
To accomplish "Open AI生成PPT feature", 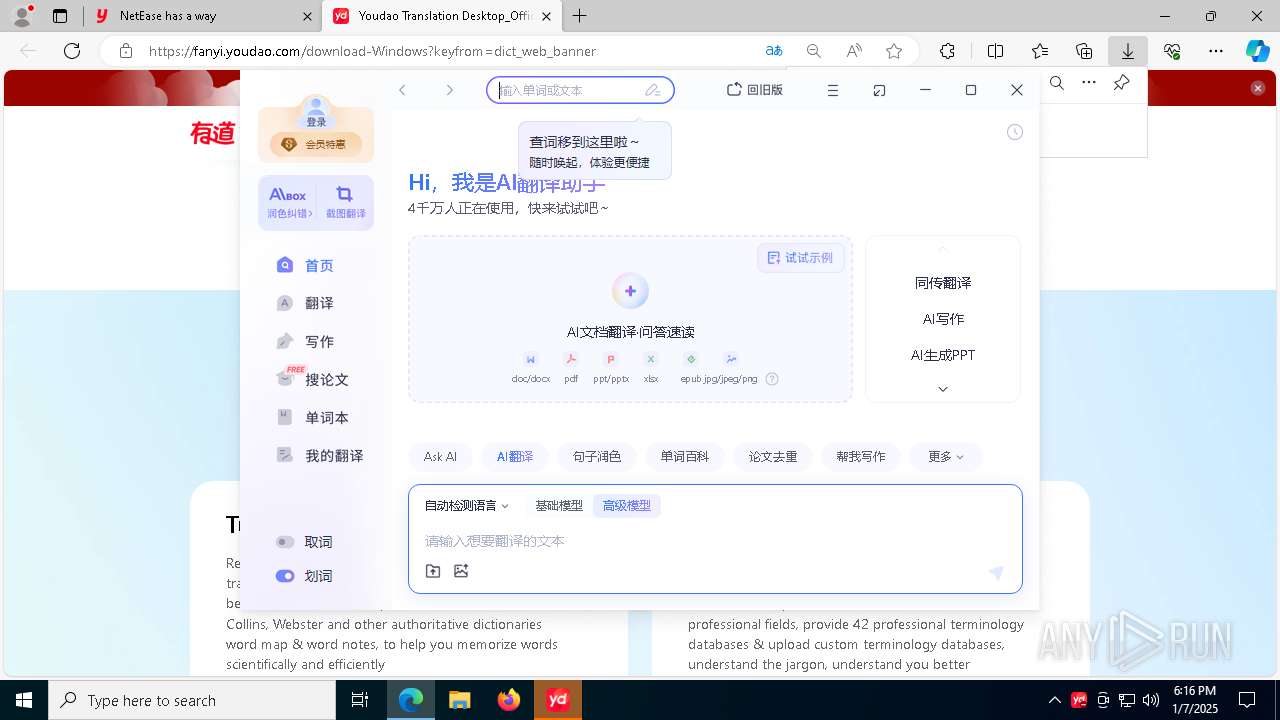I will (943, 355).
